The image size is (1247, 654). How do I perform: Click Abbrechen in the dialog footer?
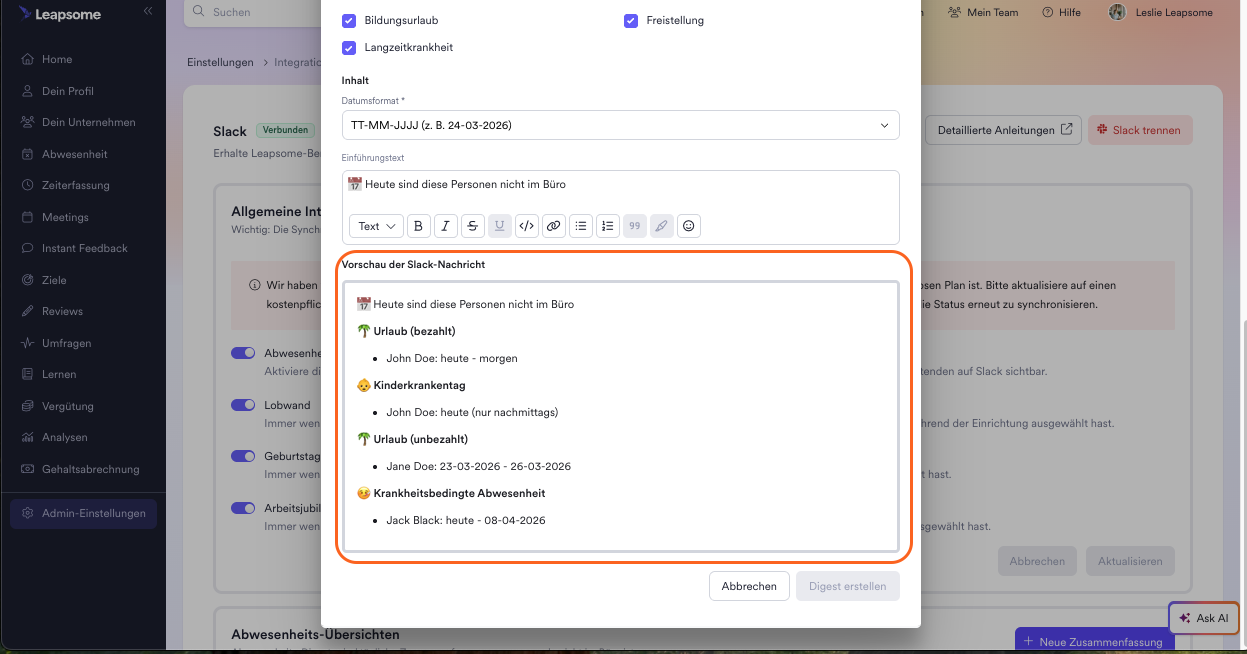pos(749,586)
